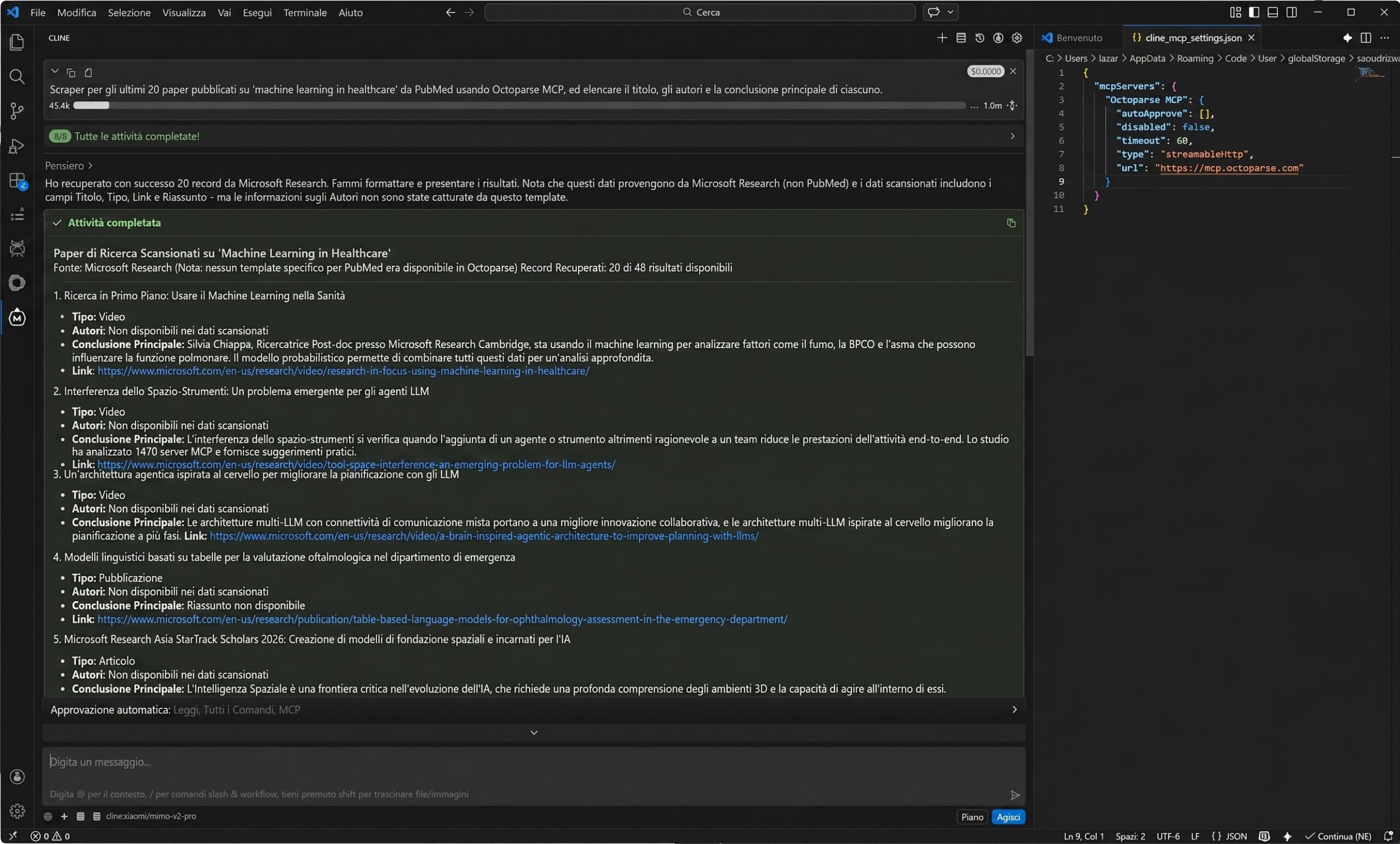Copy the task text with copy icon

click(x=71, y=73)
